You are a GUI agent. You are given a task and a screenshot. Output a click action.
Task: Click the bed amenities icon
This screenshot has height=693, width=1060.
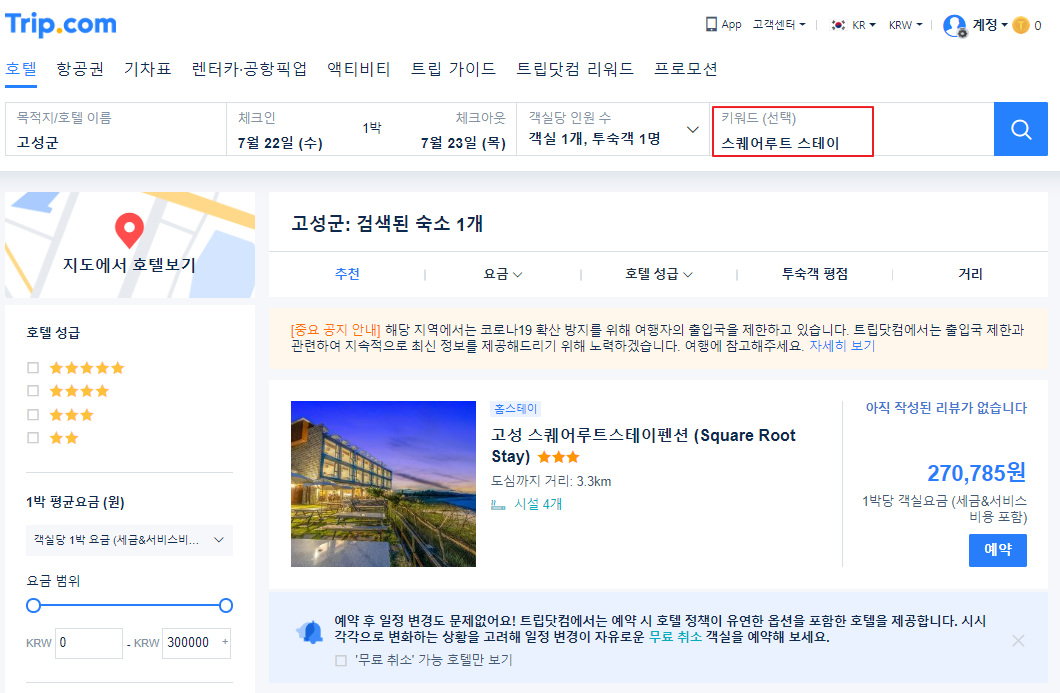498,504
